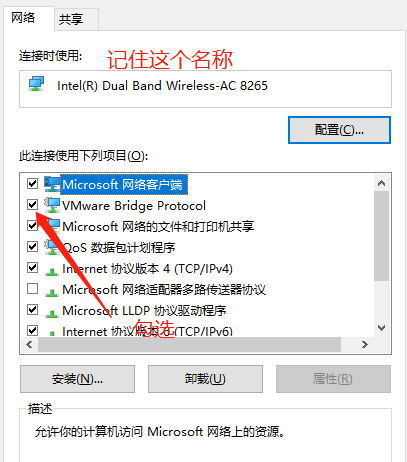Viewport: 407px width, 462px height.
Task: Uncheck the Internet 协议版本 4 (TCP/IPv4) checkbox
Action: 32,267
